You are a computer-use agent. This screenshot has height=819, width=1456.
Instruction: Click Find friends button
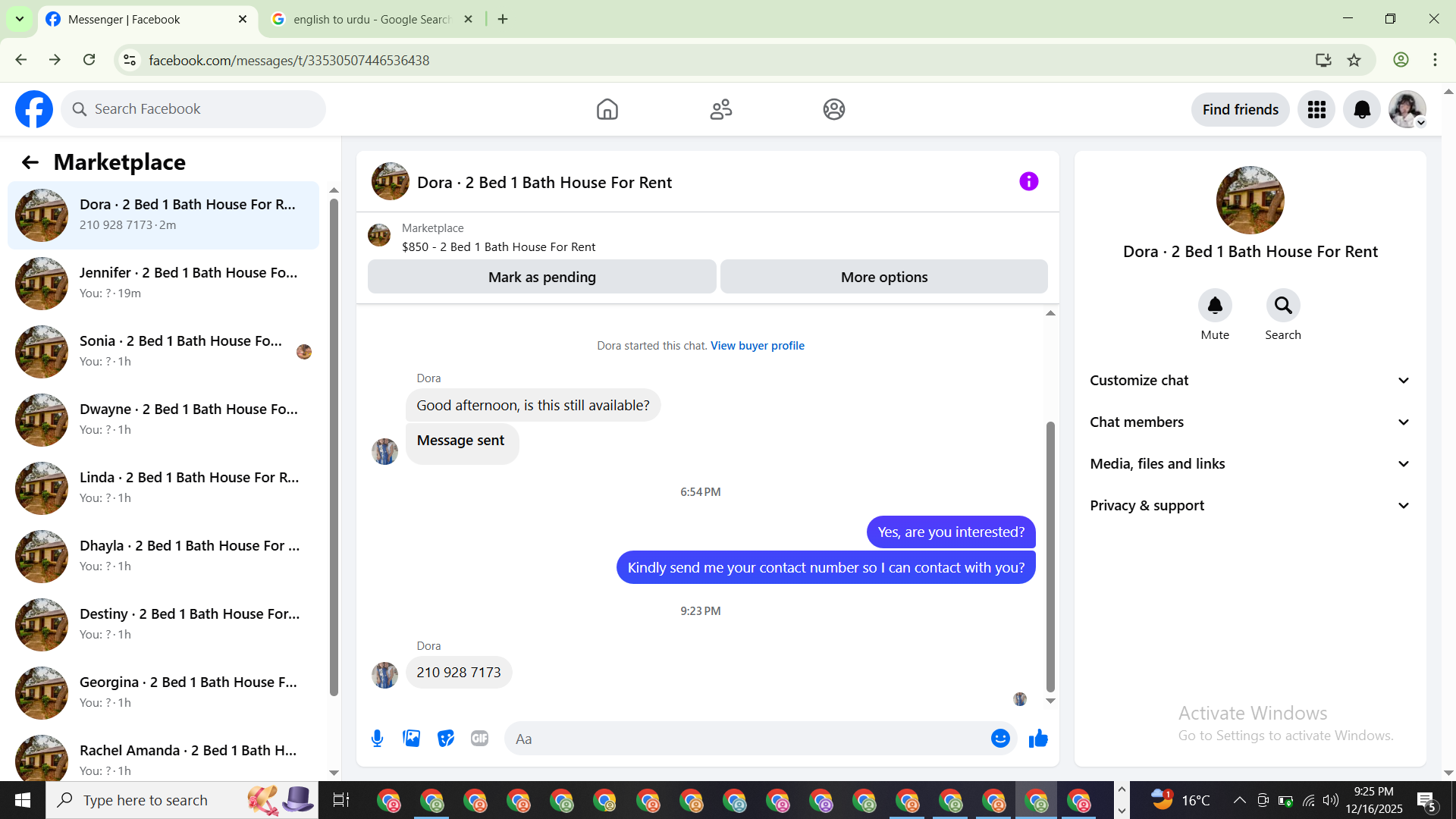click(x=1241, y=109)
